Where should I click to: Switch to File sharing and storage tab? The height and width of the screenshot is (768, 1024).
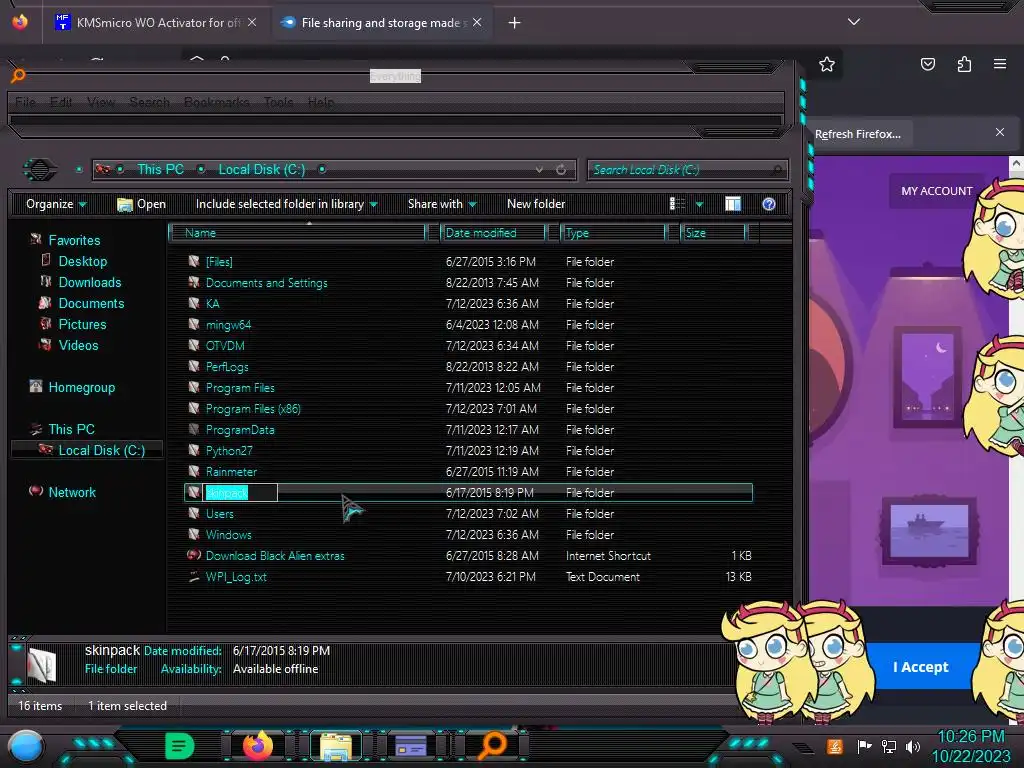[382, 23]
